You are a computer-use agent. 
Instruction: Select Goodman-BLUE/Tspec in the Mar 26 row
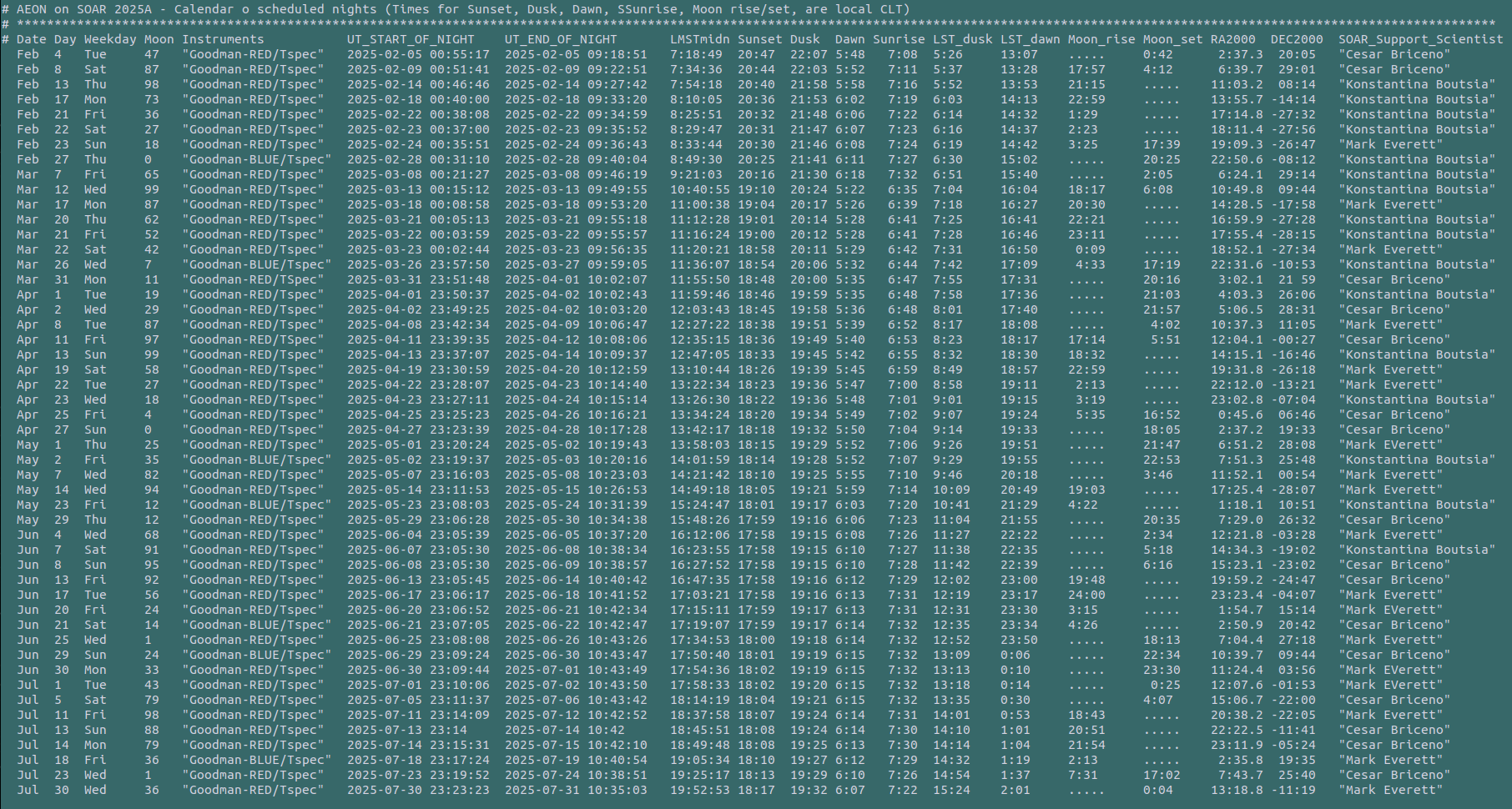click(x=257, y=264)
